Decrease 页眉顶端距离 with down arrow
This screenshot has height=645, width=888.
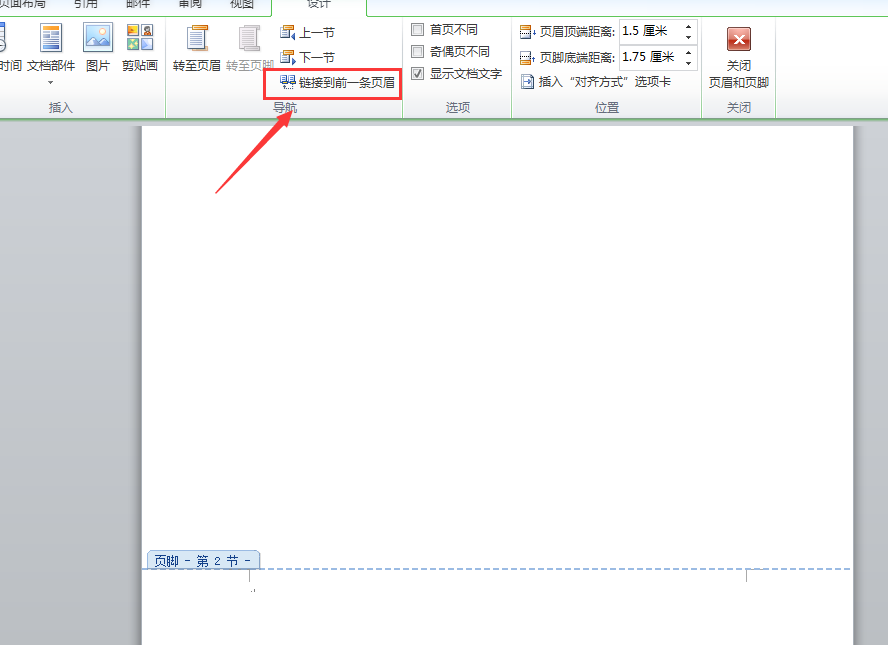(689, 37)
